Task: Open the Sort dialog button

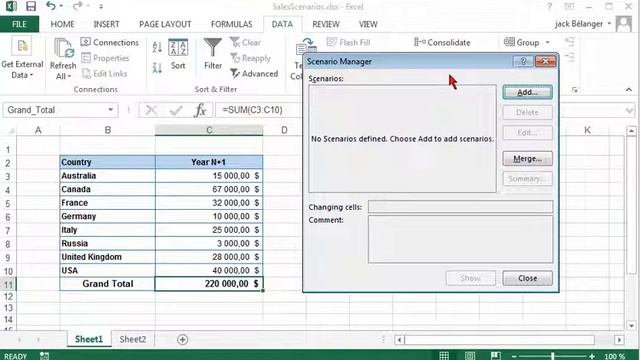Action: [x=178, y=55]
